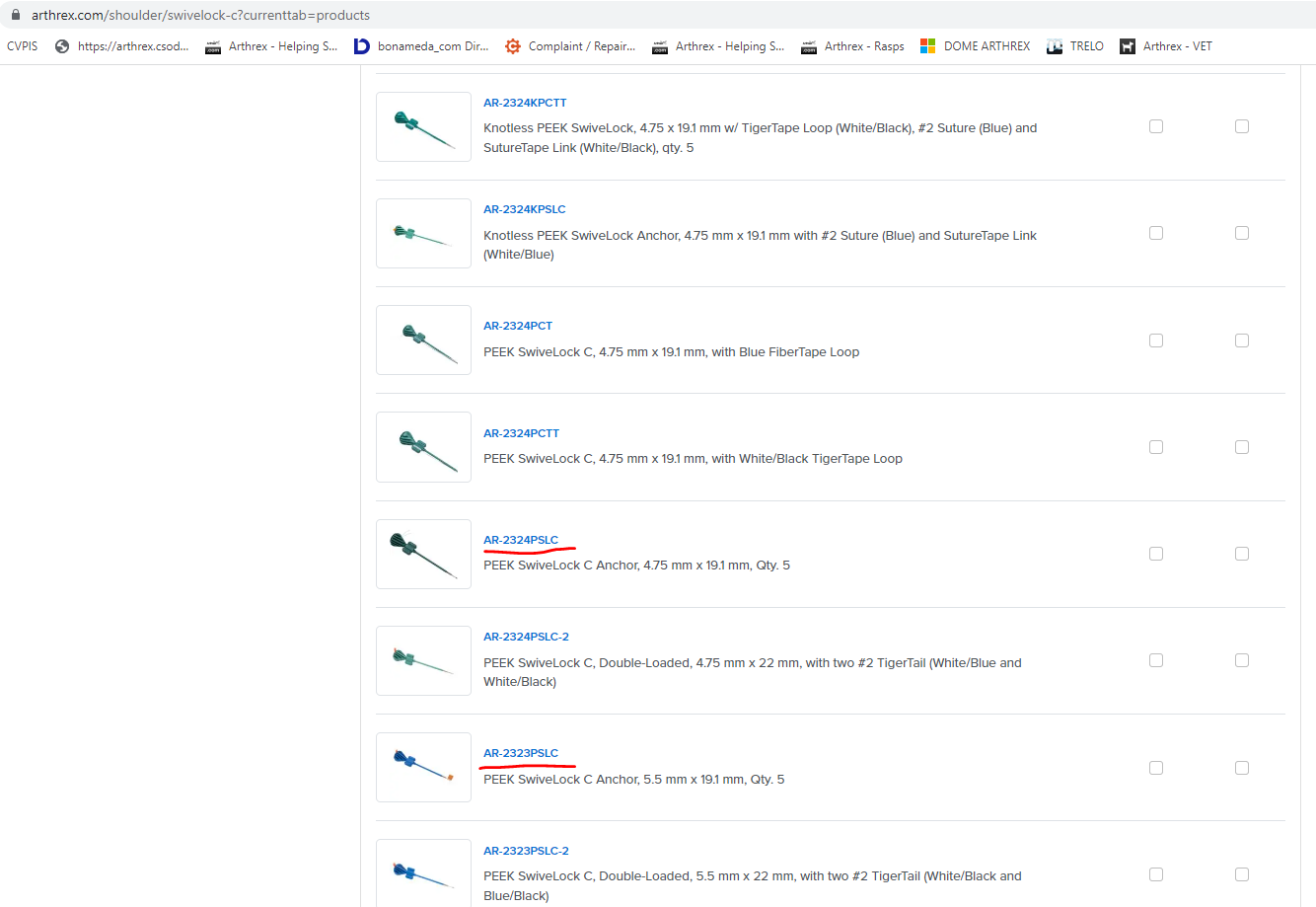Tick second checkbox for AR-2324PCT row

[1242, 340]
